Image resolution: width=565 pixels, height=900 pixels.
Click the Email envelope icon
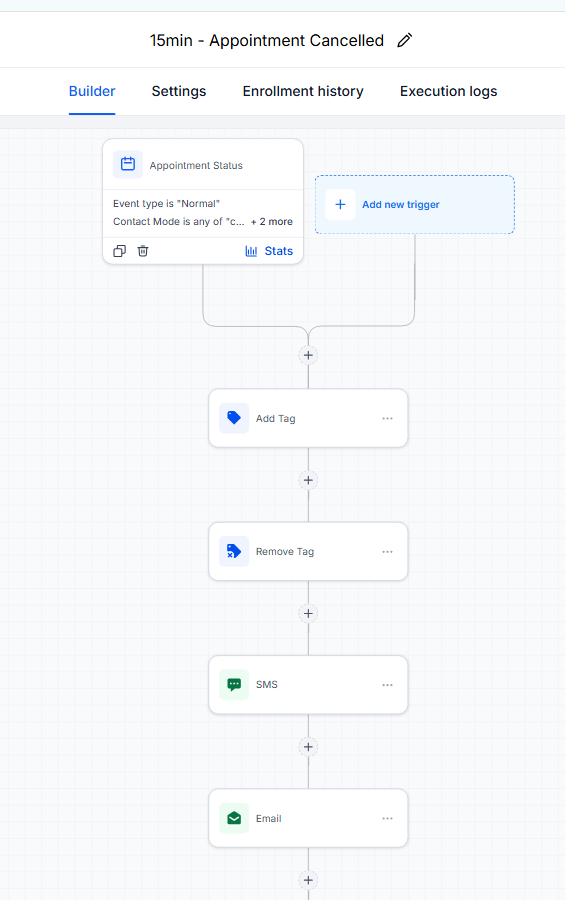coord(234,818)
